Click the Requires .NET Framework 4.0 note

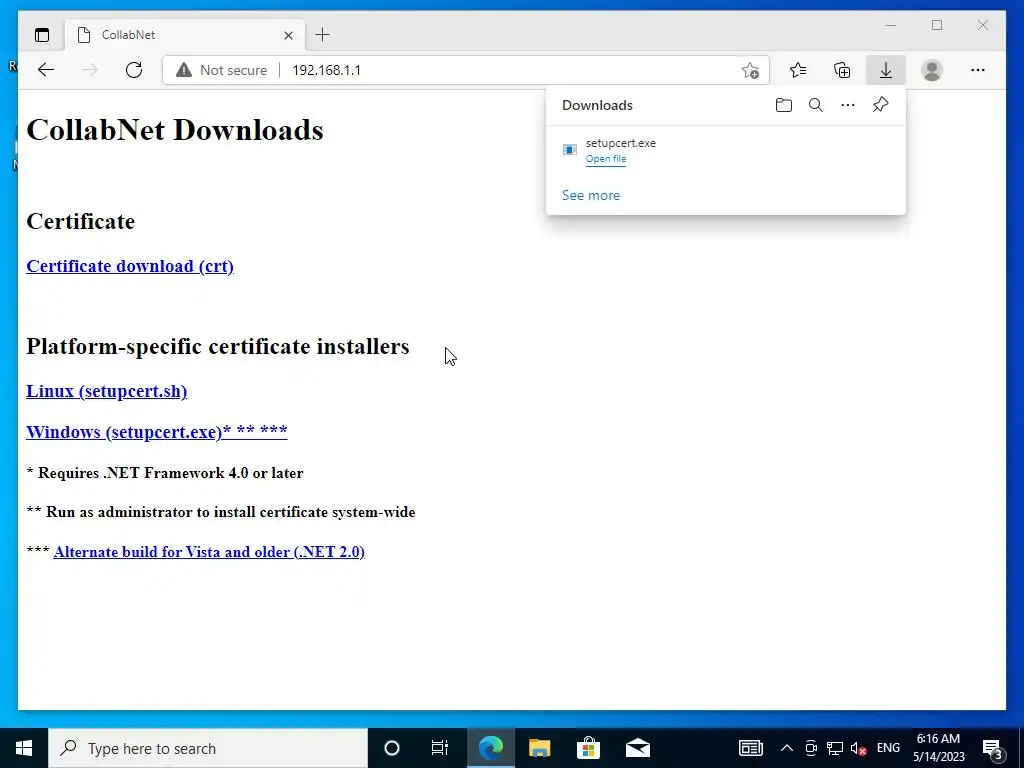click(x=165, y=473)
